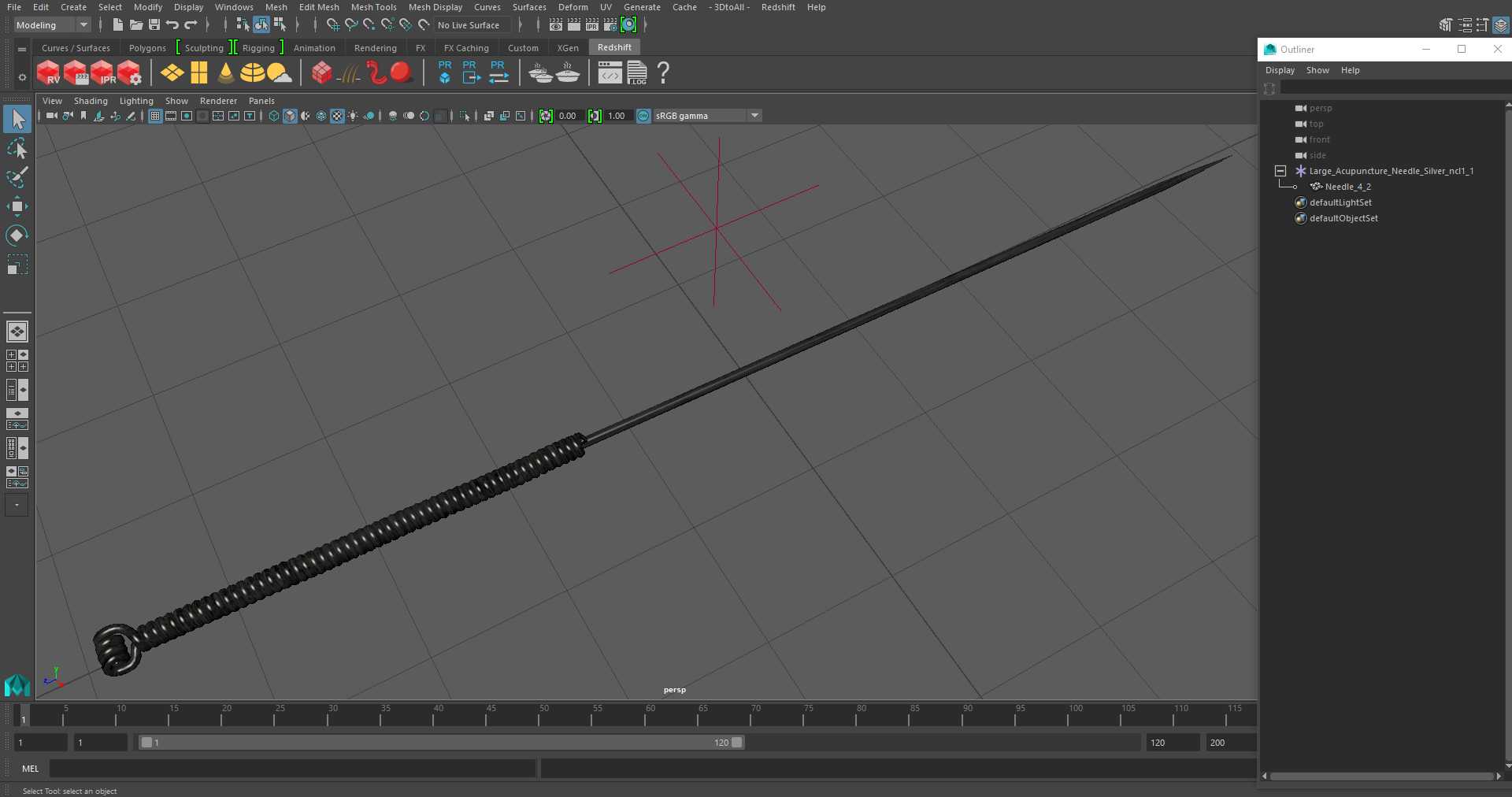Toggle the color management view transform button
Image resolution: width=1512 pixels, height=797 pixels.
643,116
